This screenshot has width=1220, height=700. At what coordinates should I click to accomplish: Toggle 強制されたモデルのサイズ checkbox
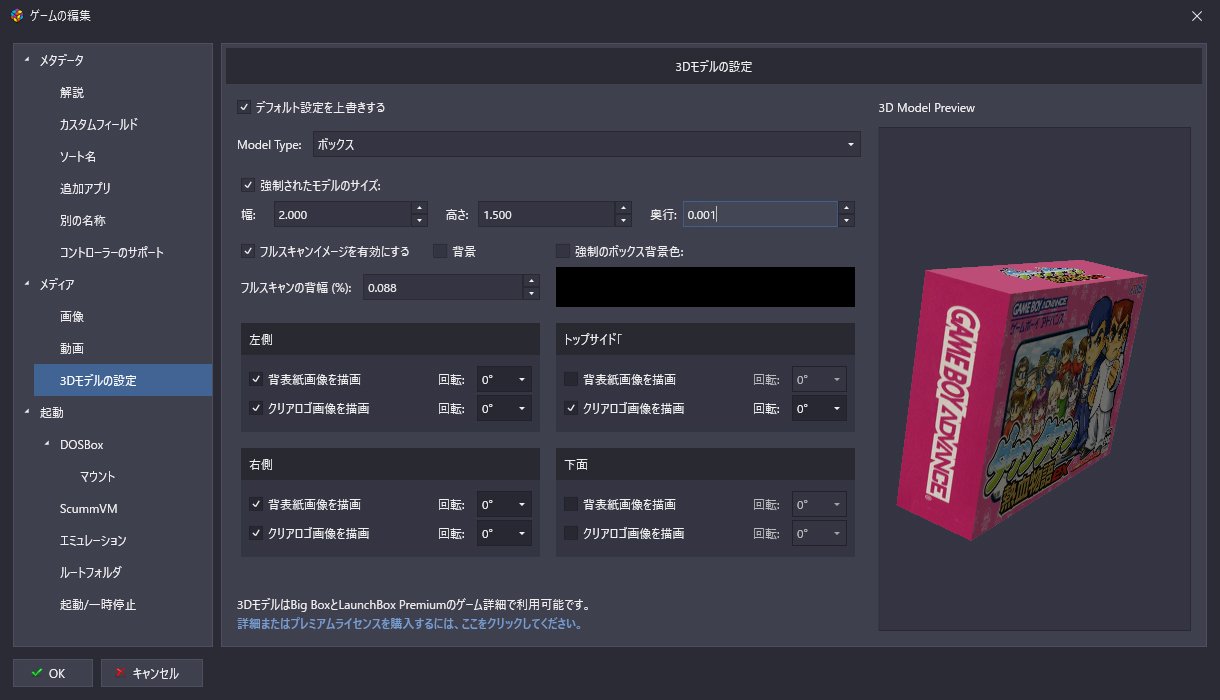coord(248,184)
